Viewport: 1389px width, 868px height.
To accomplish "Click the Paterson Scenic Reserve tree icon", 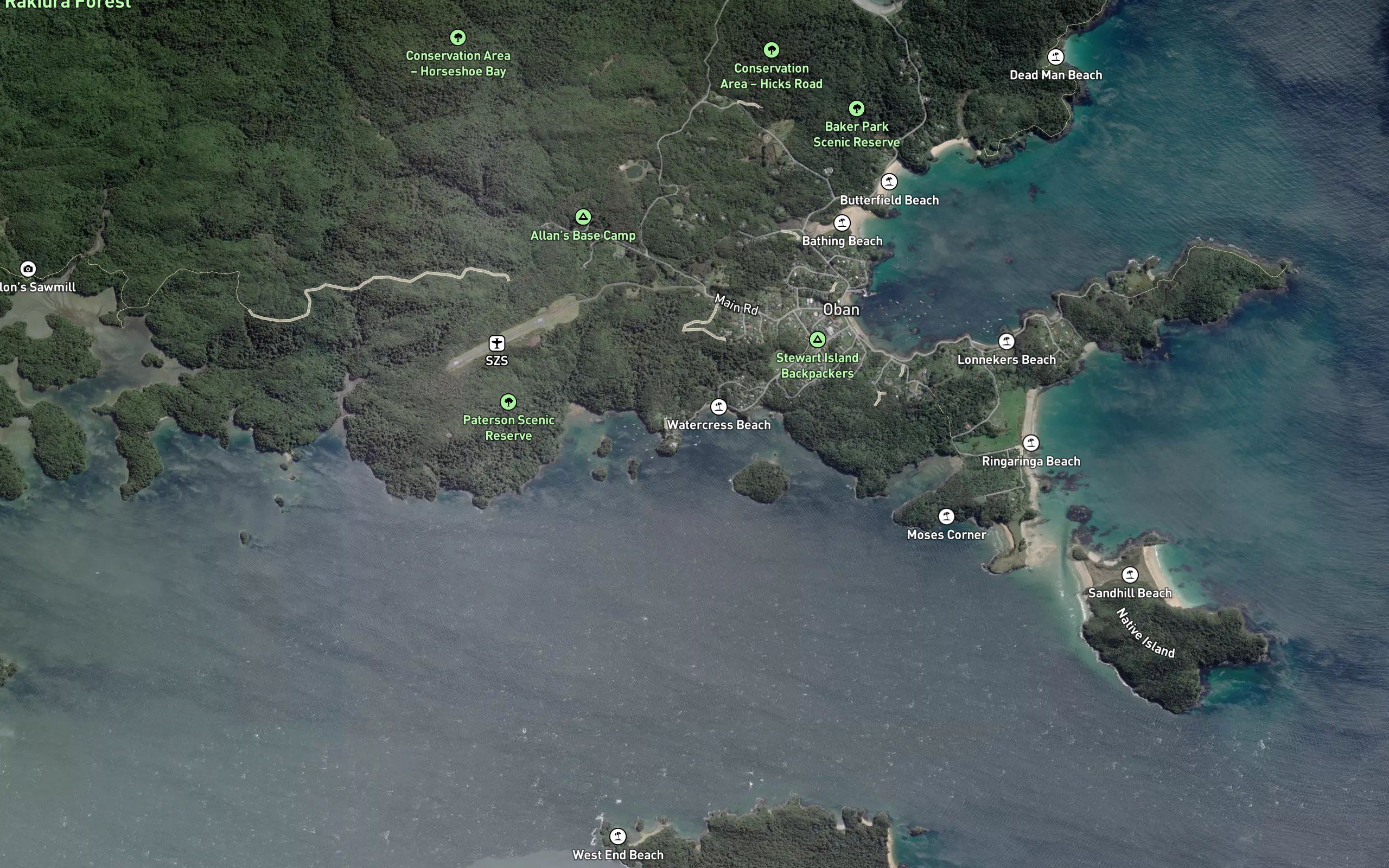I will (508, 402).
